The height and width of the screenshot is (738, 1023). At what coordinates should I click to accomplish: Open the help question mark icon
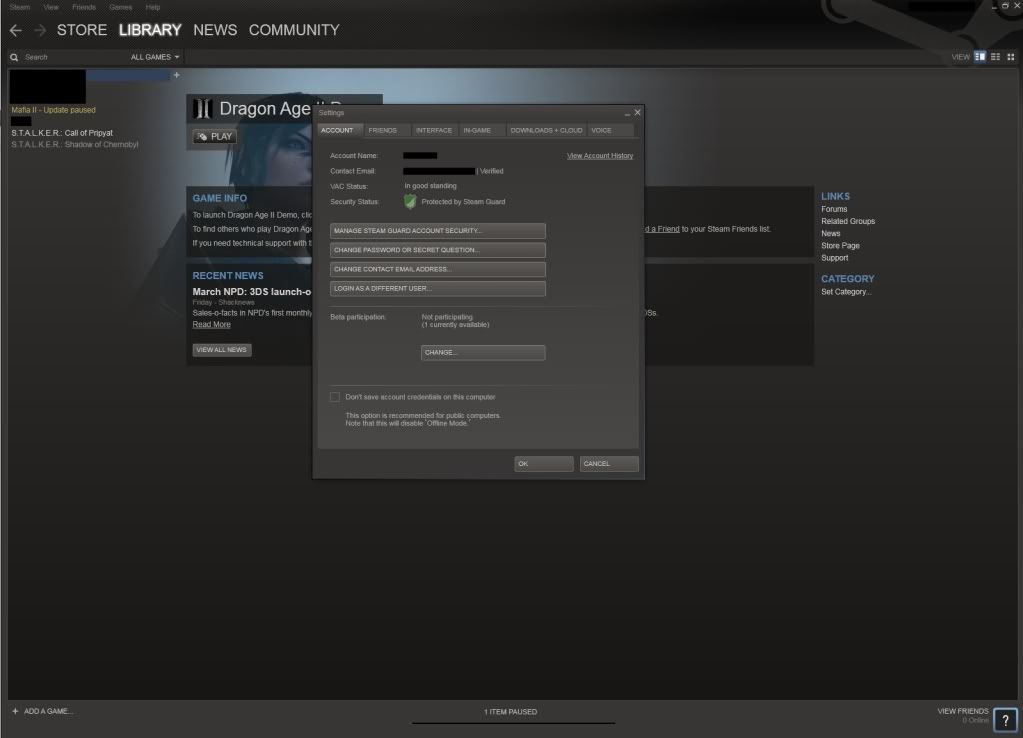(1005, 720)
